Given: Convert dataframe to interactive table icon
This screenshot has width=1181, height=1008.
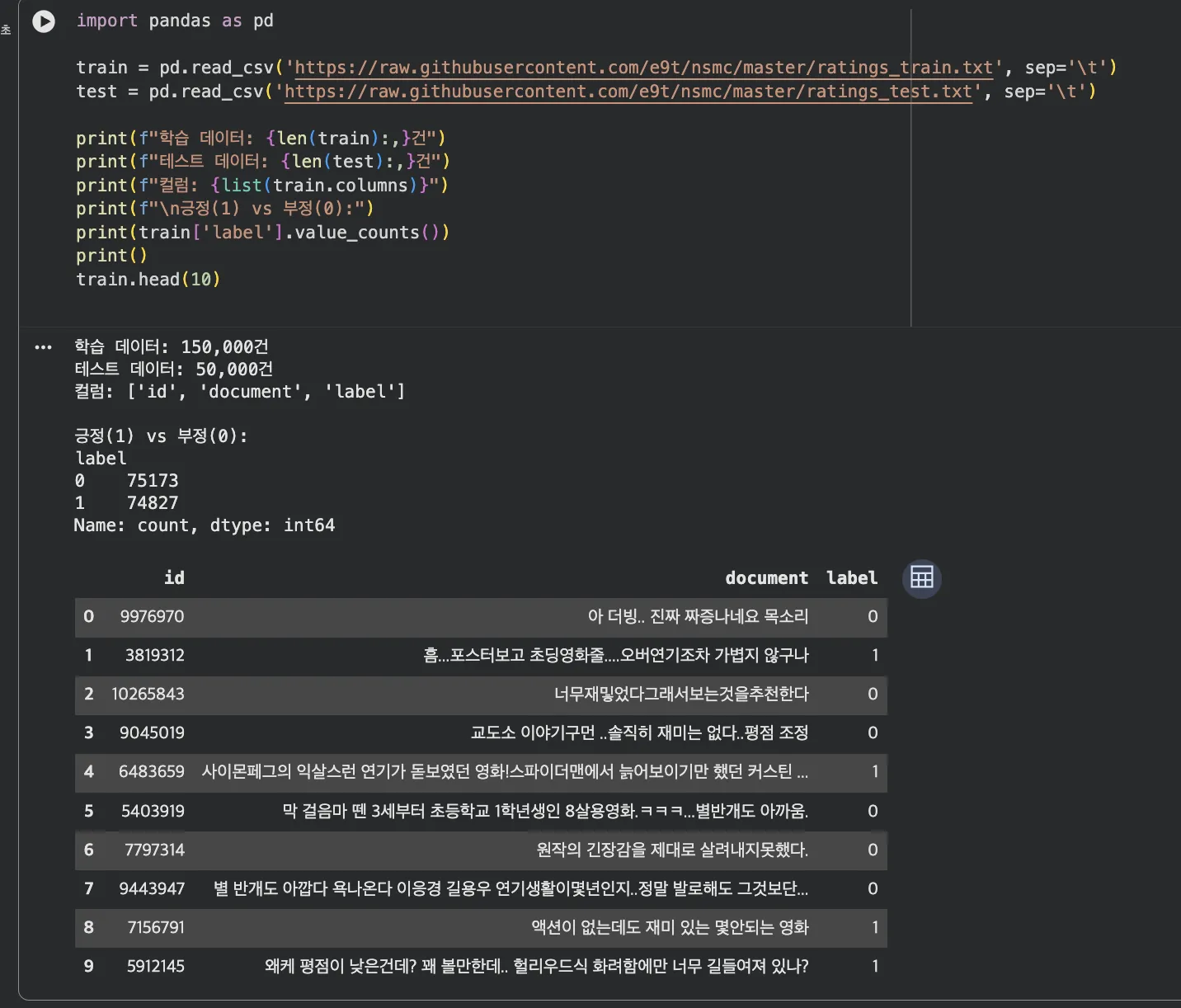Looking at the screenshot, I should 921,578.
